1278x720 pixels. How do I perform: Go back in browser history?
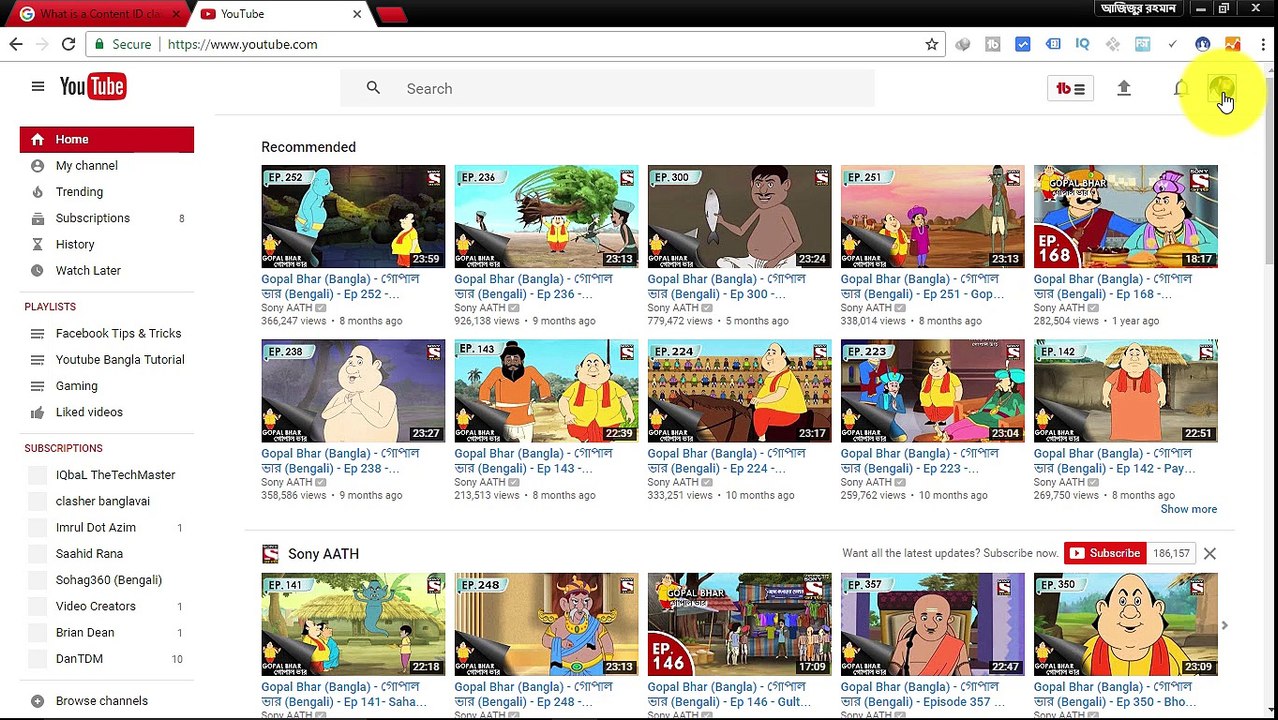pos(16,44)
